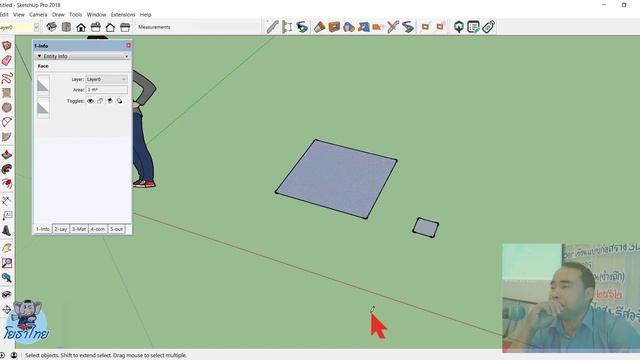Switch to the 5-out tray tab
Viewport: 640px width, 360px height.
(116, 229)
